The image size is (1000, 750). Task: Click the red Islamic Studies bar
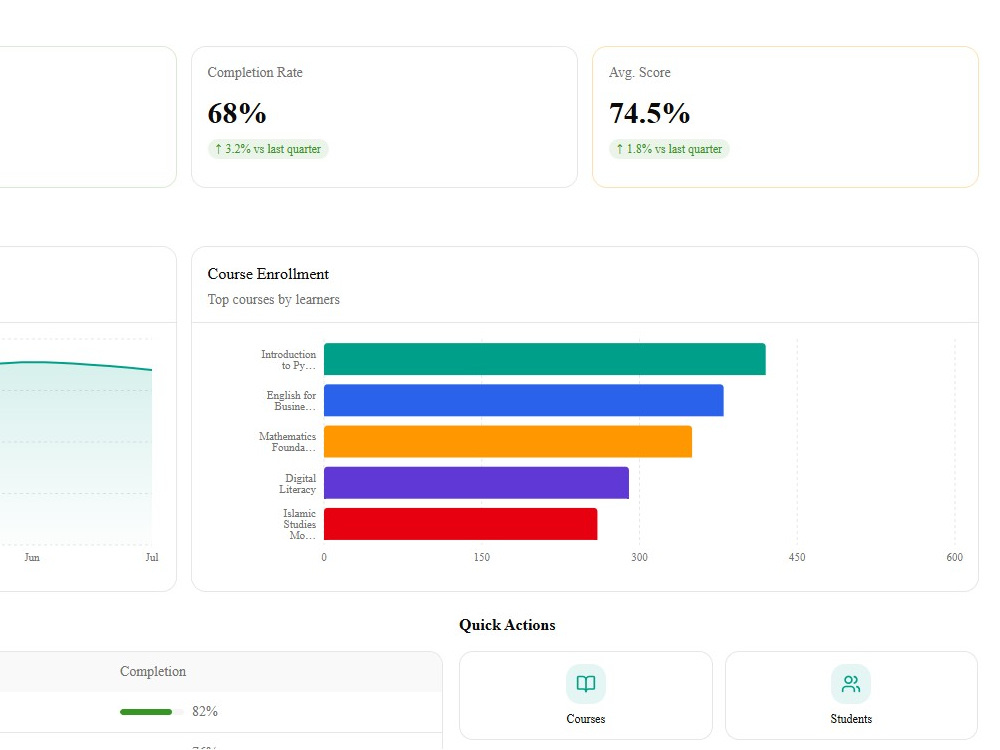click(x=460, y=524)
